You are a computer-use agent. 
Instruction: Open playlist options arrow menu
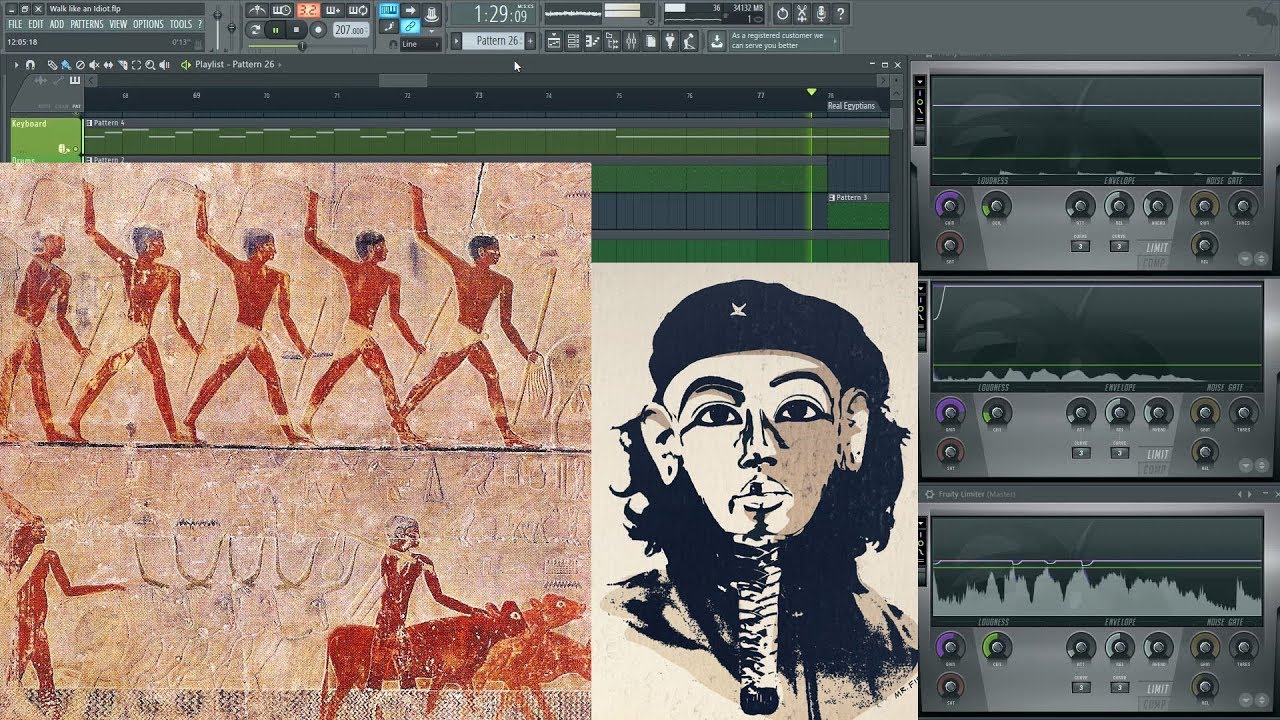16,65
